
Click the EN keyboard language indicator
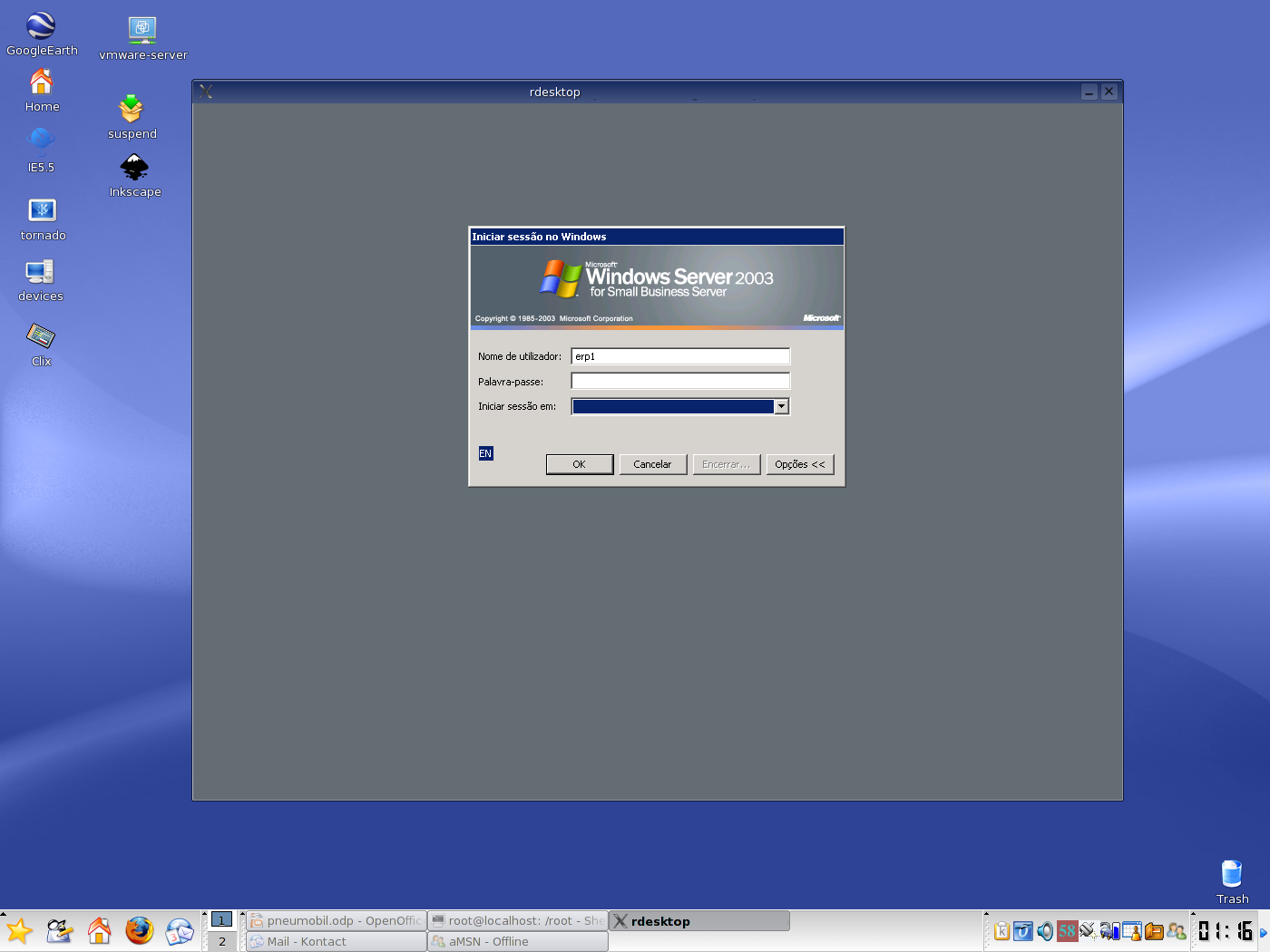[485, 453]
